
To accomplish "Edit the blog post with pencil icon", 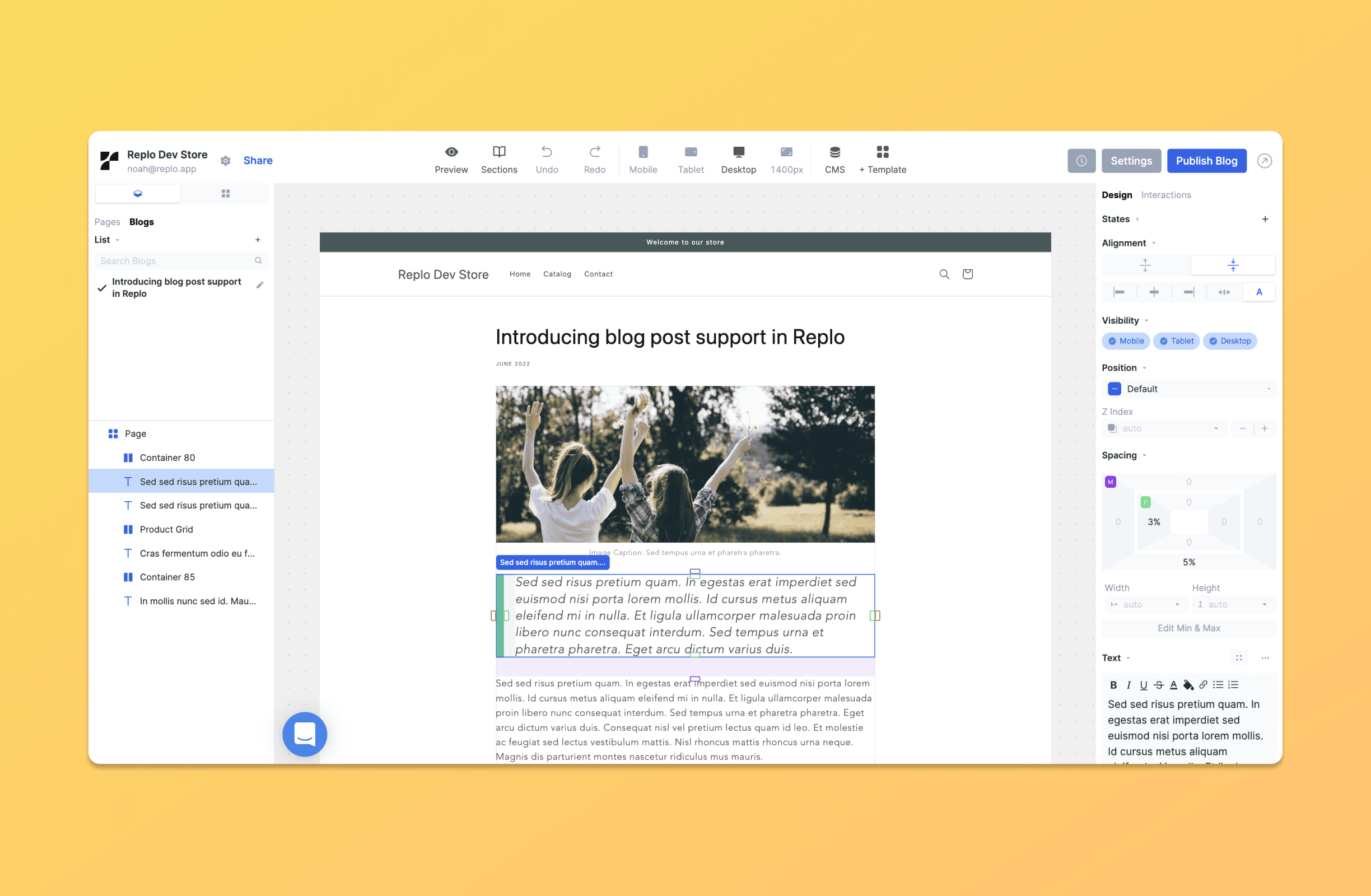I will click(260, 284).
